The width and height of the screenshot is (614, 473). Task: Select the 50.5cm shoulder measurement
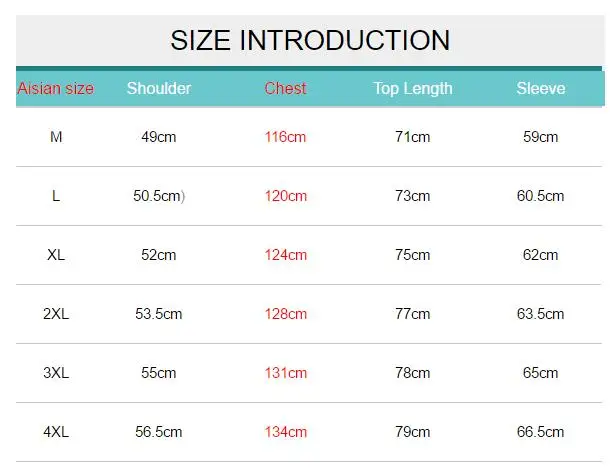click(x=159, y=196)
